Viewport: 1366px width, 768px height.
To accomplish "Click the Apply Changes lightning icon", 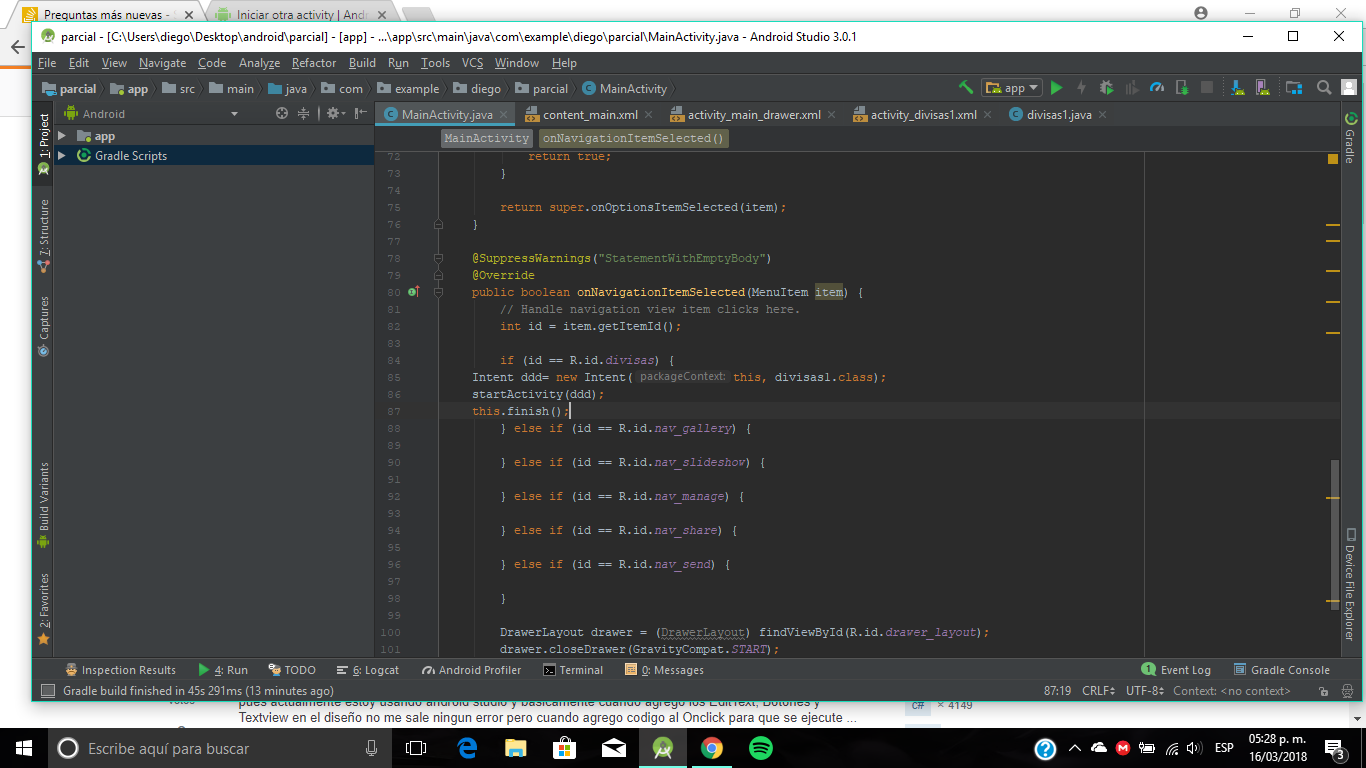I will (x=1081, y=88).
